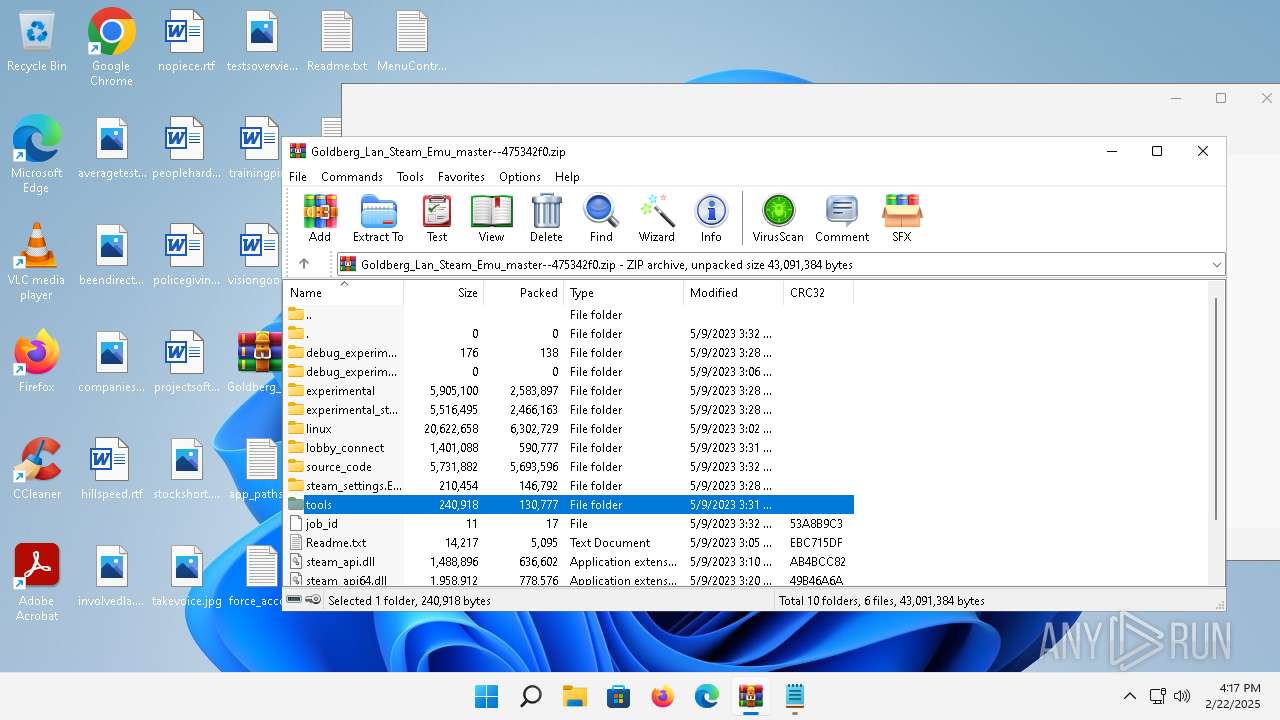Open the Google Chrome desktop shortcut
Viewport: 1280px width, 720px height.
[x=111, y=47]
